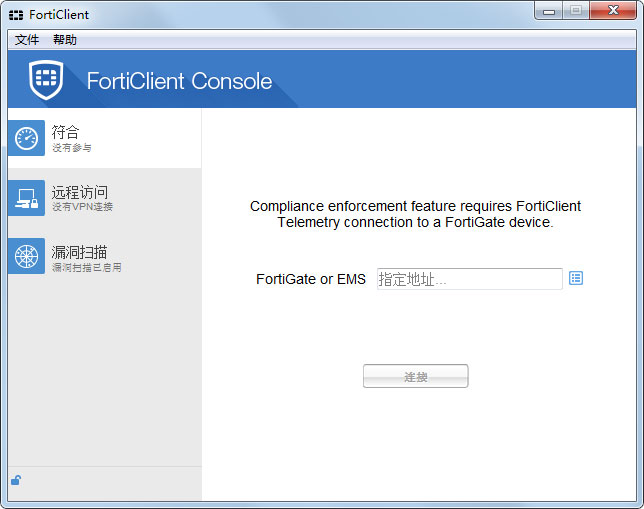
Task: Open the 文件 menu
Action: point(27,40)
